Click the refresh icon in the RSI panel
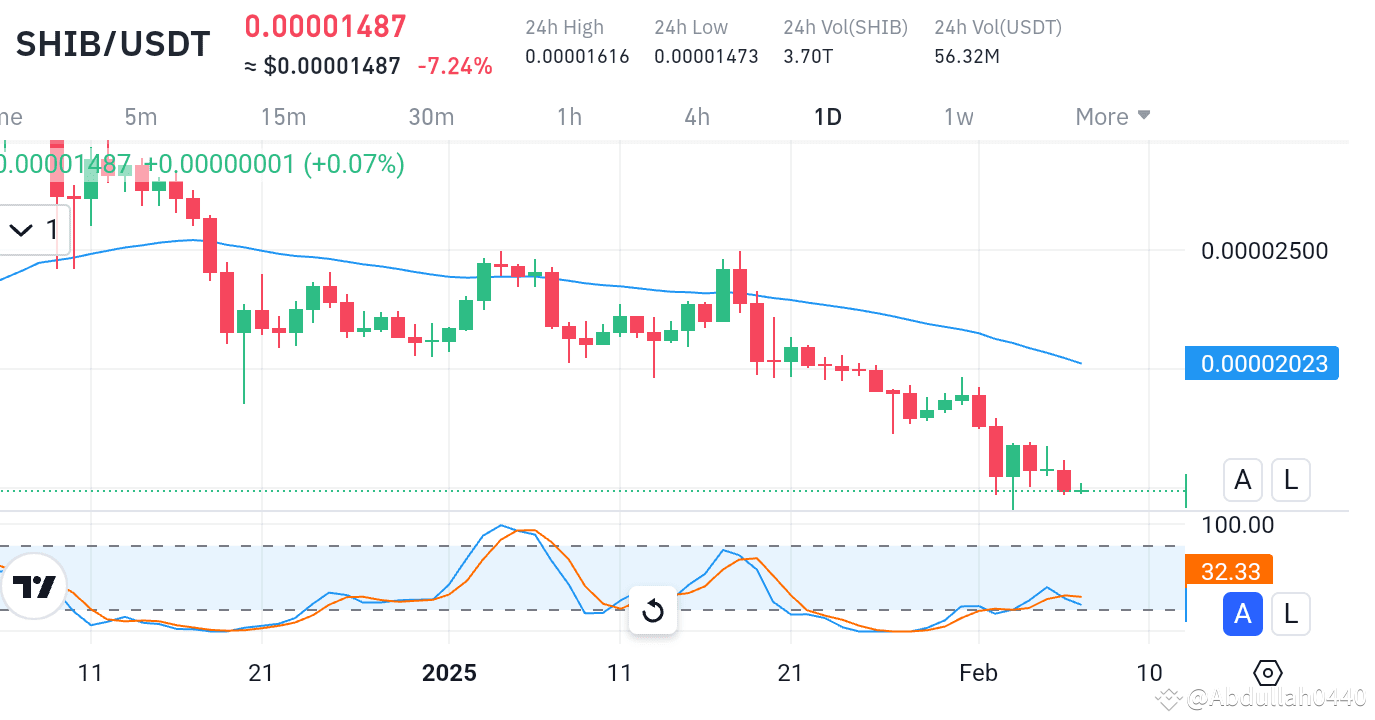1375x720 pixels. (x=652, y=611)
